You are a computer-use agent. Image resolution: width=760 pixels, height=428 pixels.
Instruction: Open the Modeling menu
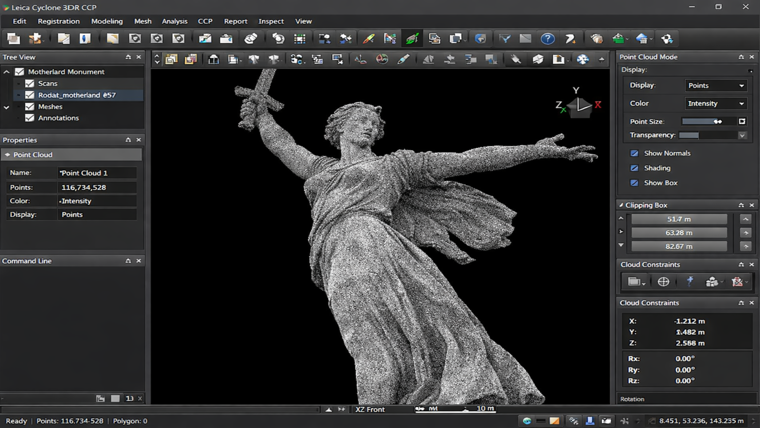click(107, 21)
